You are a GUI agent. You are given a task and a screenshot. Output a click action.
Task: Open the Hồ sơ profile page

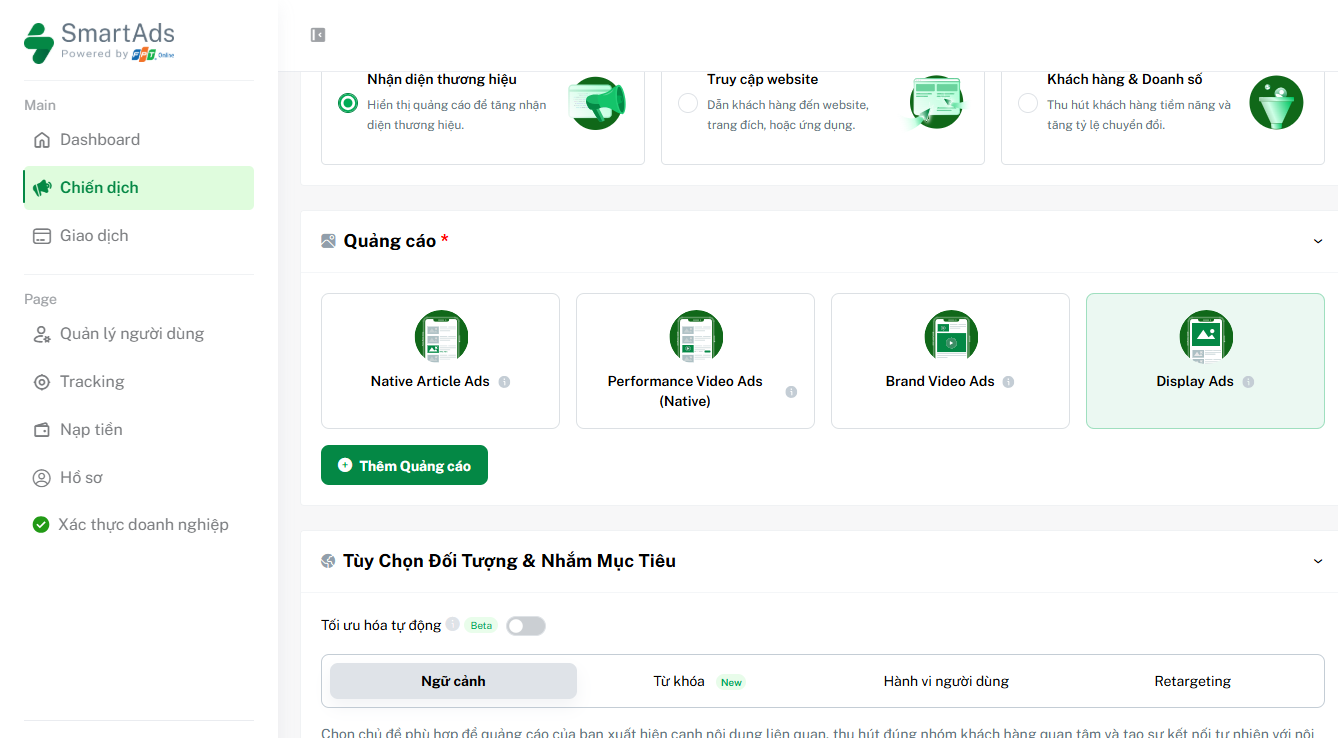coord(82,477)
